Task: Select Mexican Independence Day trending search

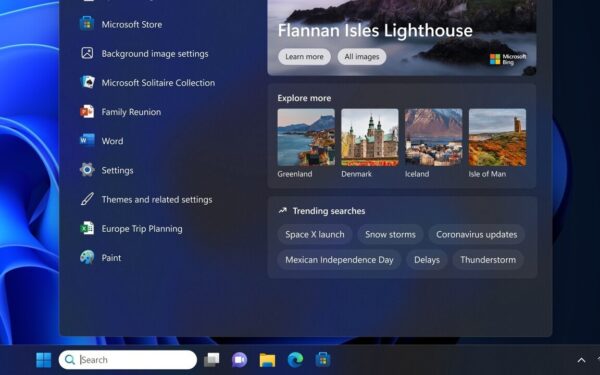Action: [339, 260]
